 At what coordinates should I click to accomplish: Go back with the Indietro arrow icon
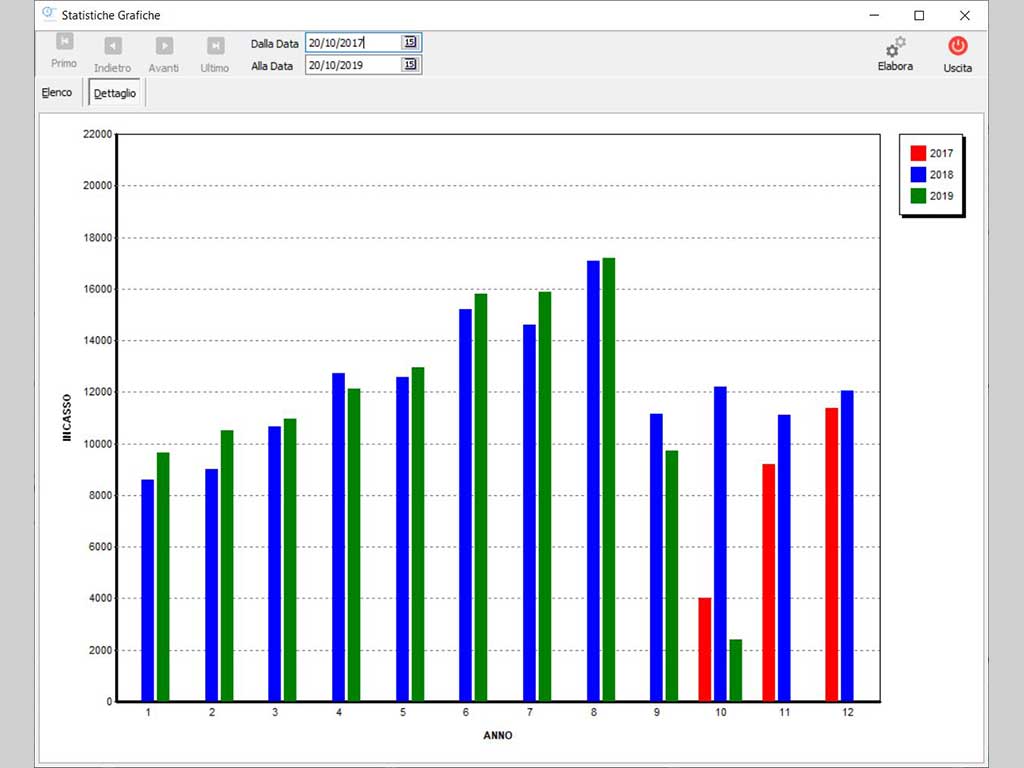[x=113, y=46]
